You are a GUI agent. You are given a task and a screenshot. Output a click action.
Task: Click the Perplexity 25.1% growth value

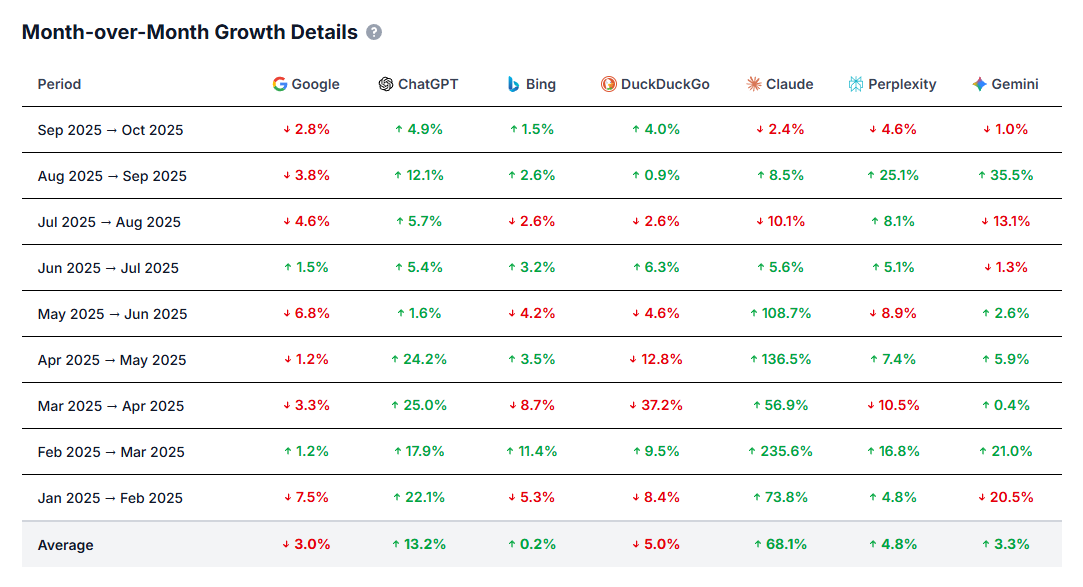pyautogui.click(x=892, y=175)
